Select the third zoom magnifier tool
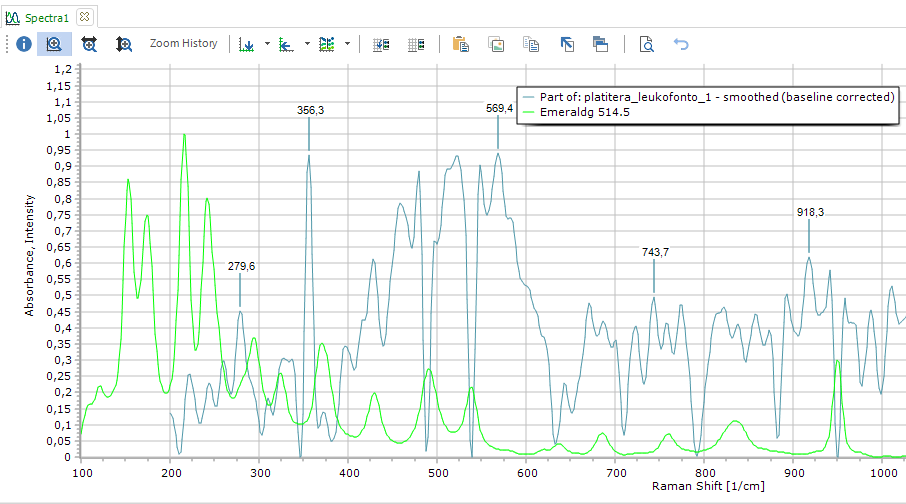Viewport: 906px width, 504px height. [124, 44]
